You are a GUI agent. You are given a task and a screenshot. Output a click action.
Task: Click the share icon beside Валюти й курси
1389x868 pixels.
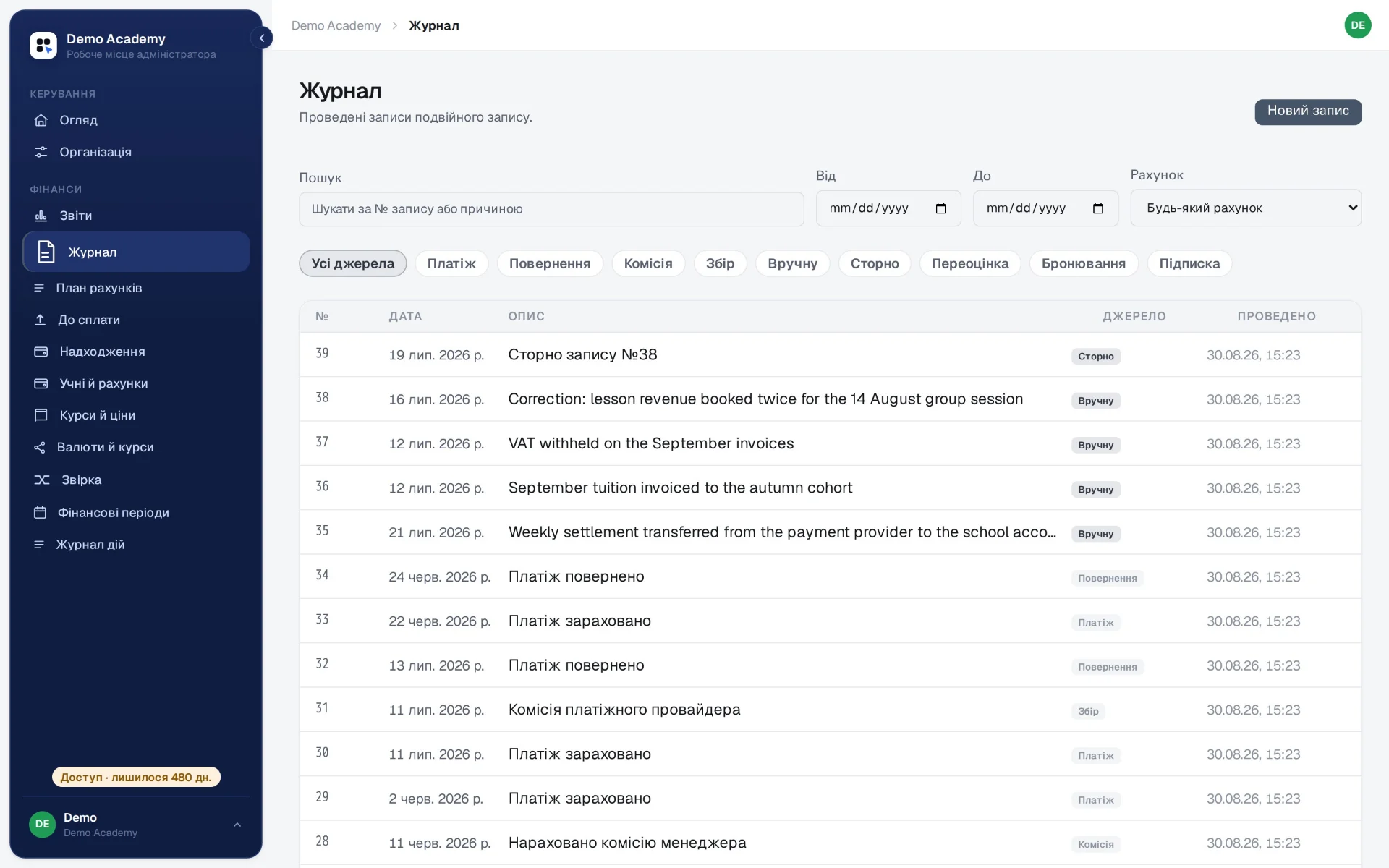[40, 447]
